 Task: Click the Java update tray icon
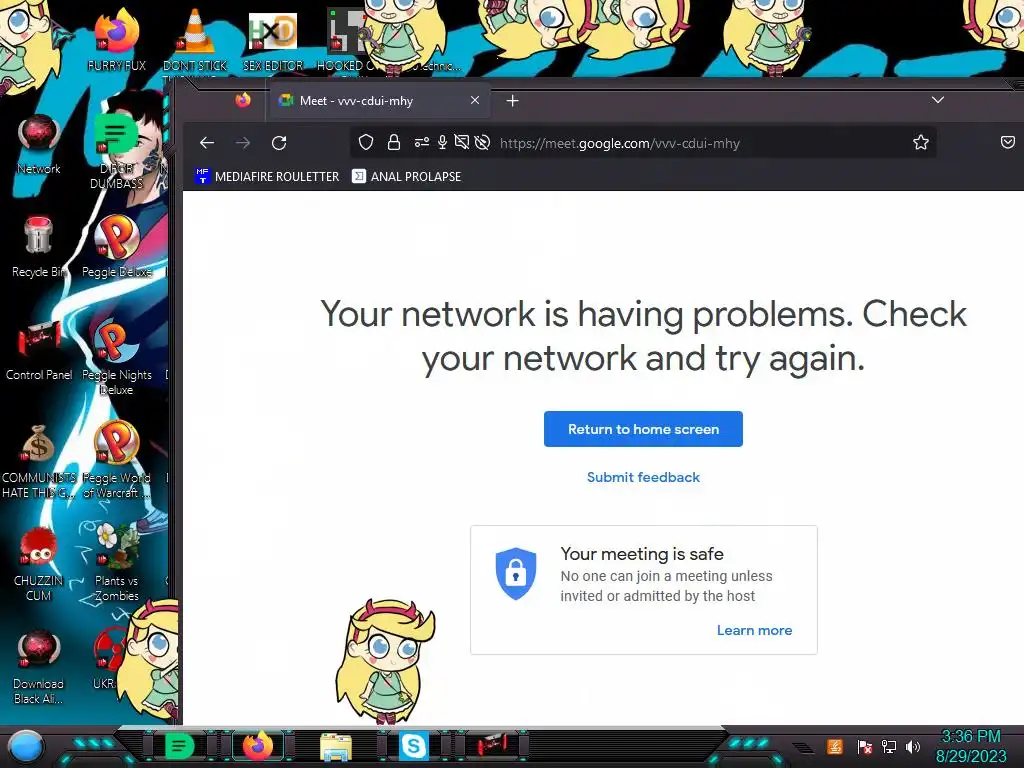click(x=835, y=746)
